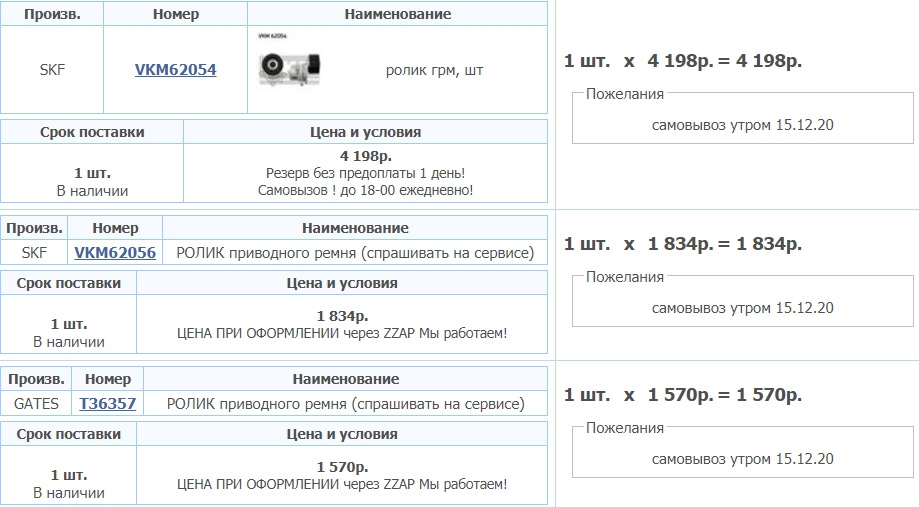The image size is (919, 507).
Task: Open the T36357 part number link
Action: point(108,404)
